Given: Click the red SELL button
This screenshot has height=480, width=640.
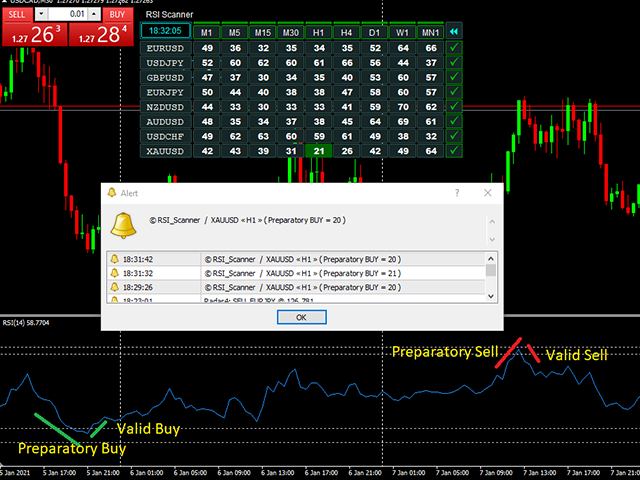Looking at the screenshot, I should click(x=16, y=16).
